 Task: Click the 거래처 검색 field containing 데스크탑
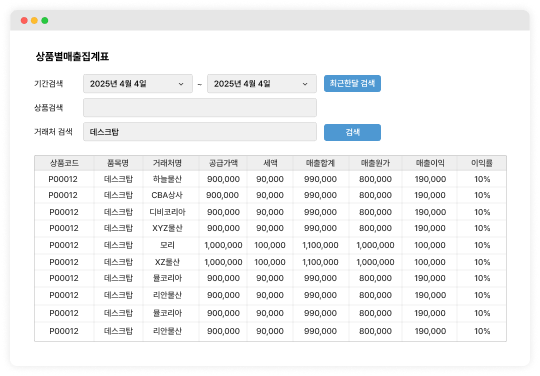(x=200, y=132)
